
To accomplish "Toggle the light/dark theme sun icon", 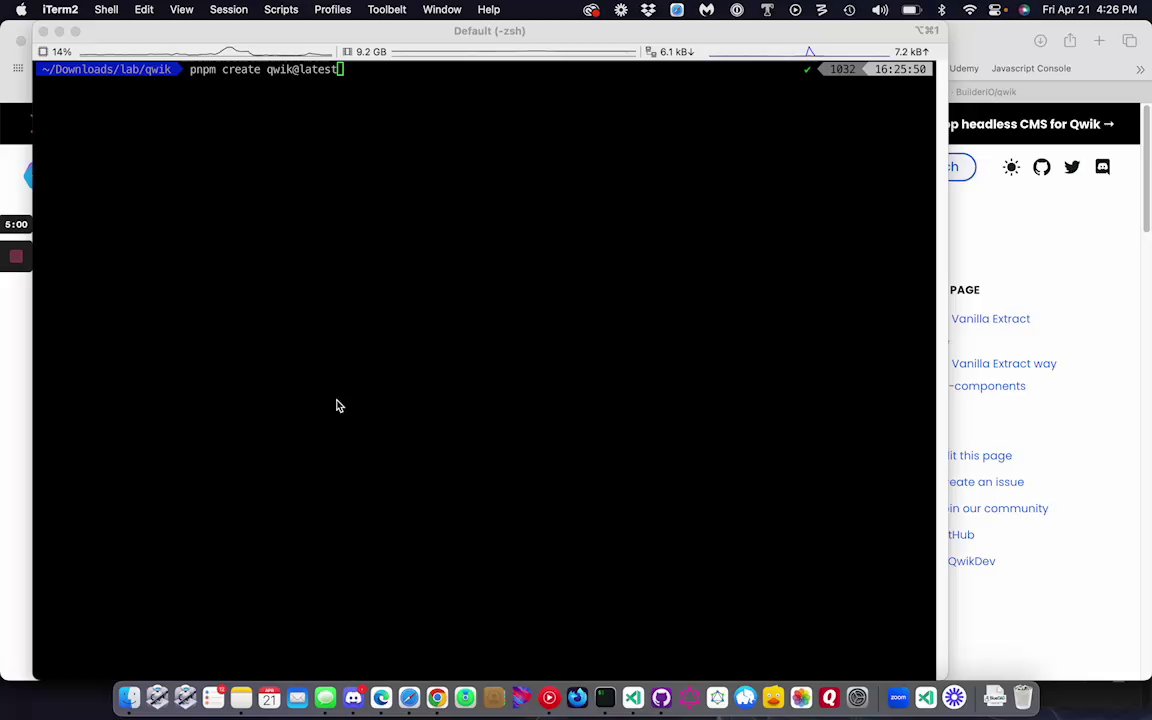I will pos(1011,167).
